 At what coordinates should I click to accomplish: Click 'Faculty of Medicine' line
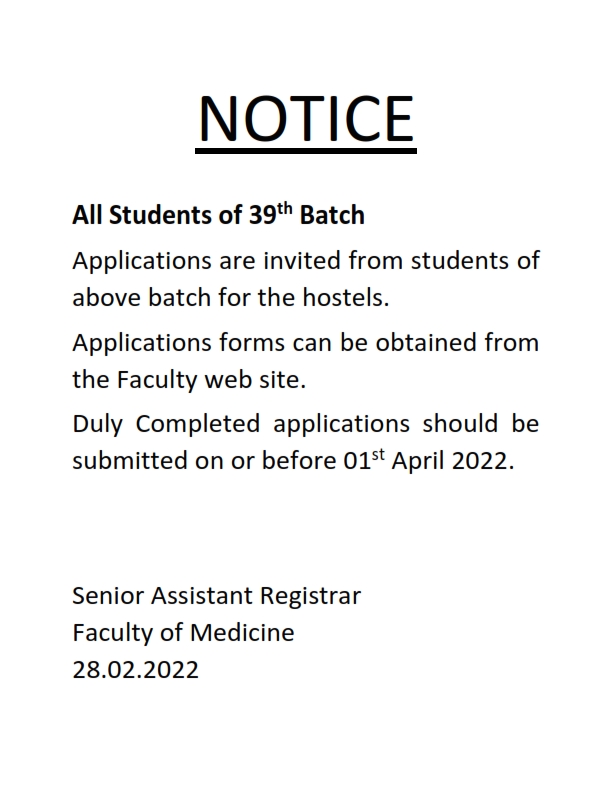[x=183, y=632]
